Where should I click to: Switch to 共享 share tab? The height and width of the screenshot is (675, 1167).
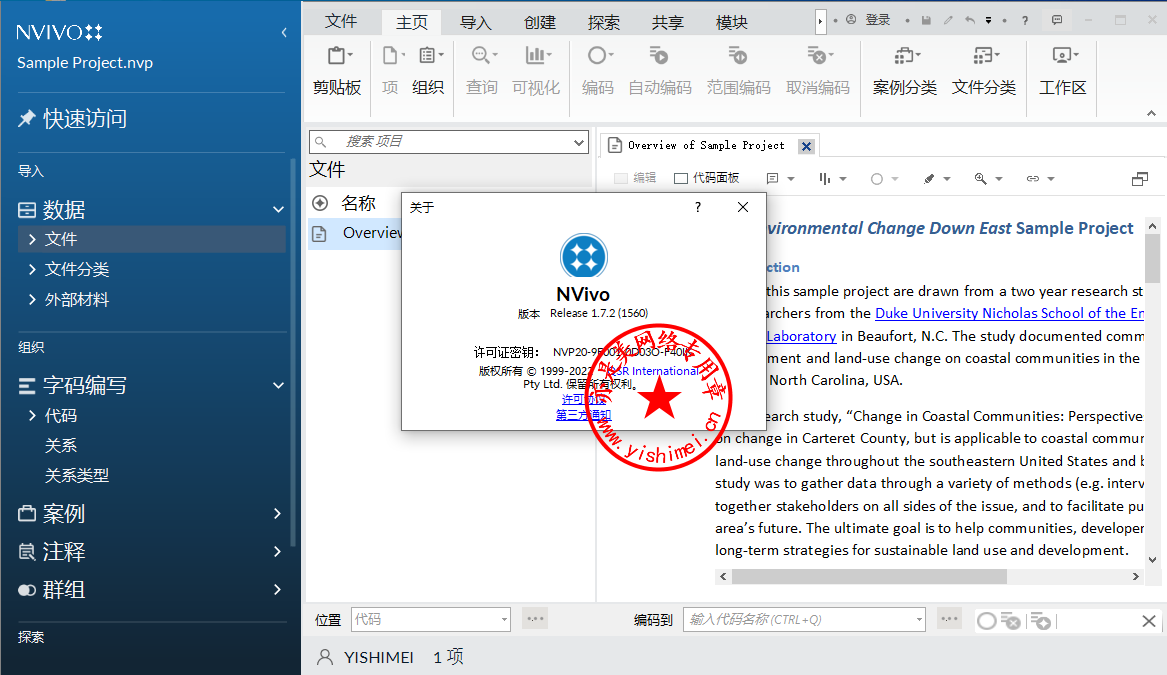668,22
